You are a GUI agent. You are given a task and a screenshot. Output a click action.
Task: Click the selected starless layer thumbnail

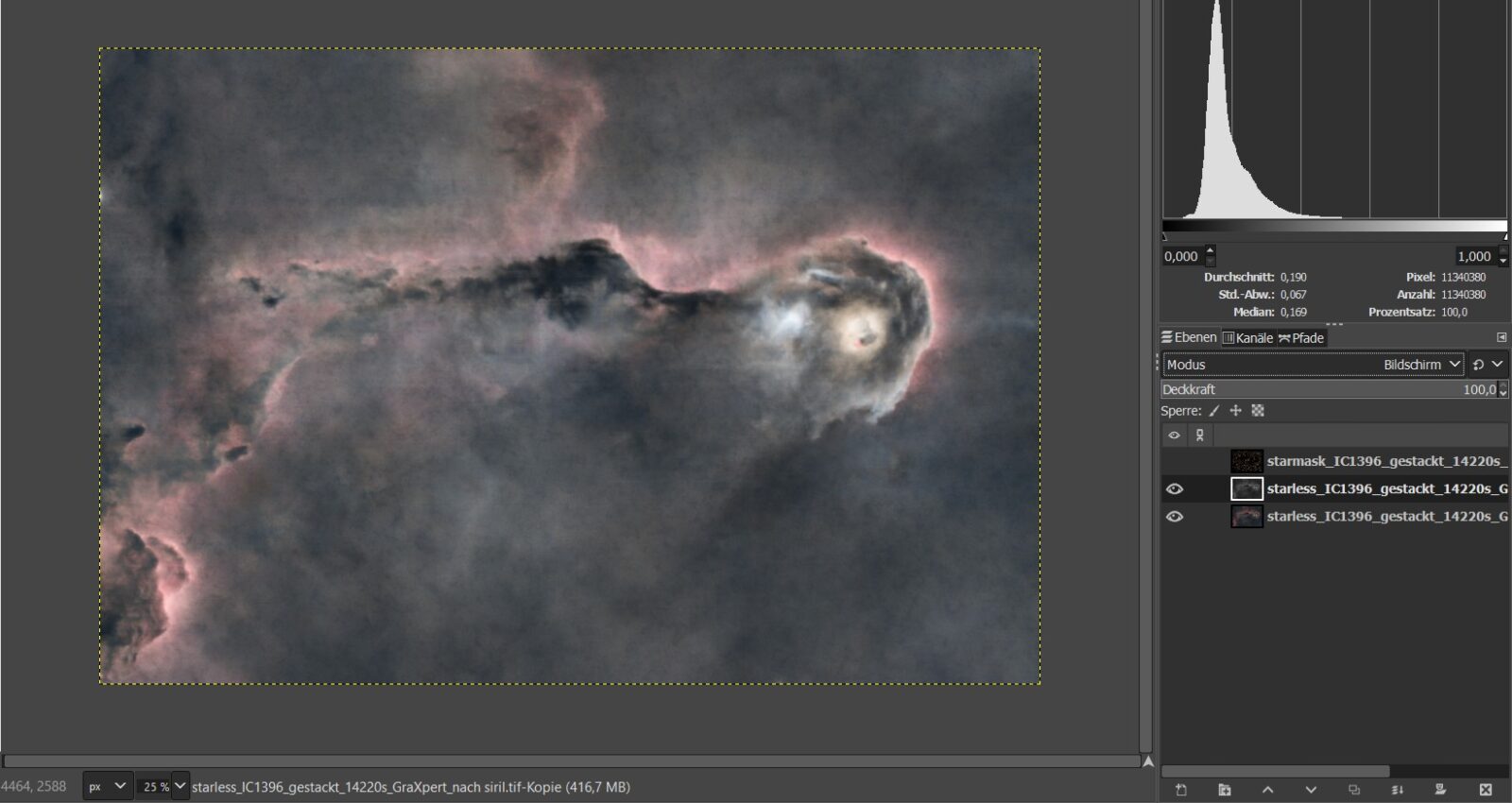[1246, 488]
